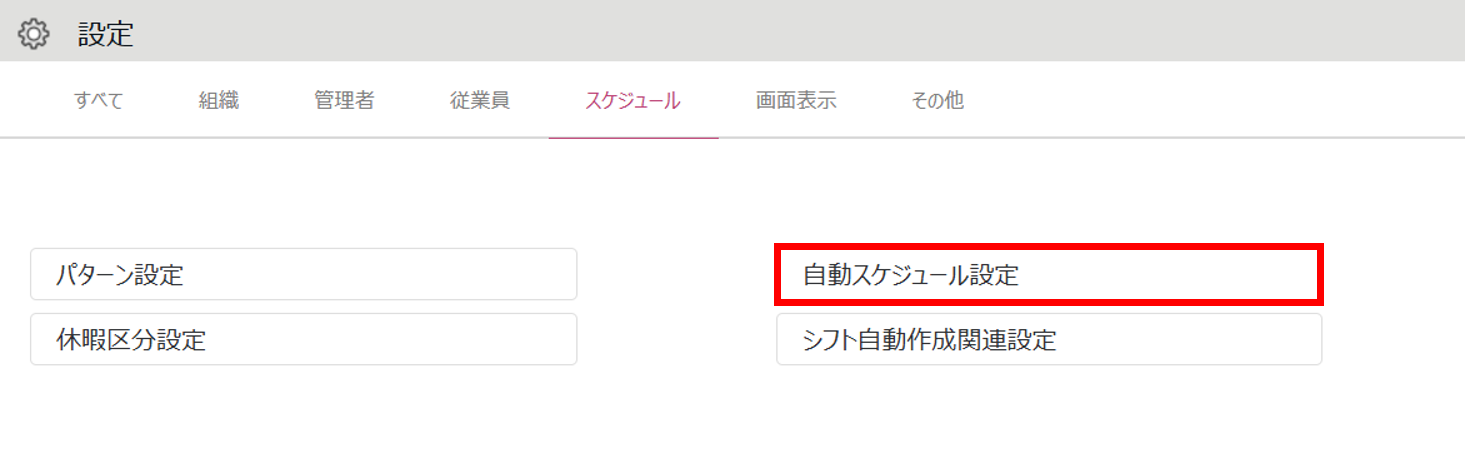Open the red-boxed auto schedule settings
The height and width of the screenshot is (473, 1465).
click(1049, 274)
